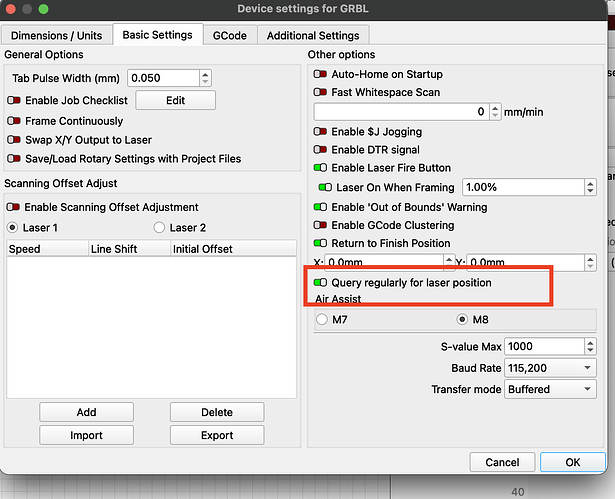The width and height of the screenshot is (615, 499).
Task: Select the Laser 2 radio option
Action: pyautogui.click(x=160, y=227)
